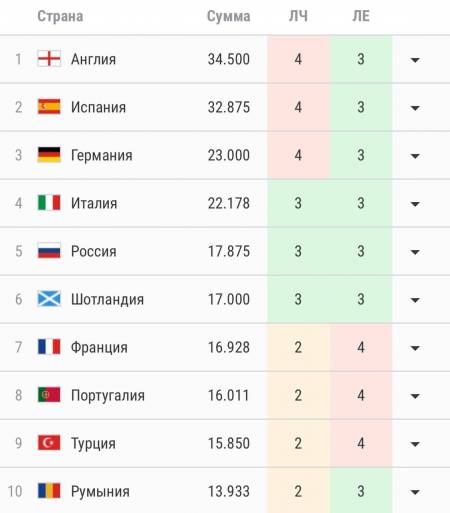The height and width of the screenshot is (513, 450).
Task: Click the Italy flag icon
Action: point(49,203)
